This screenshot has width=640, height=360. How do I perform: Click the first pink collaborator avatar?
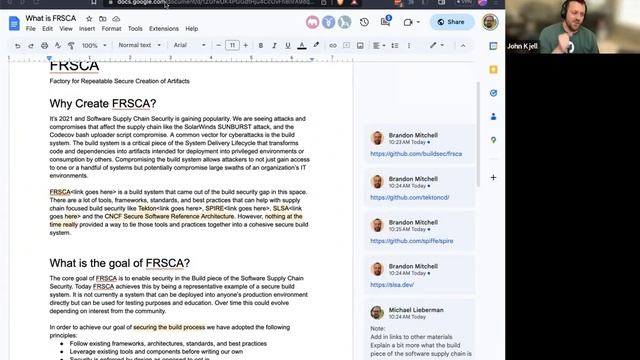[313, 22]
